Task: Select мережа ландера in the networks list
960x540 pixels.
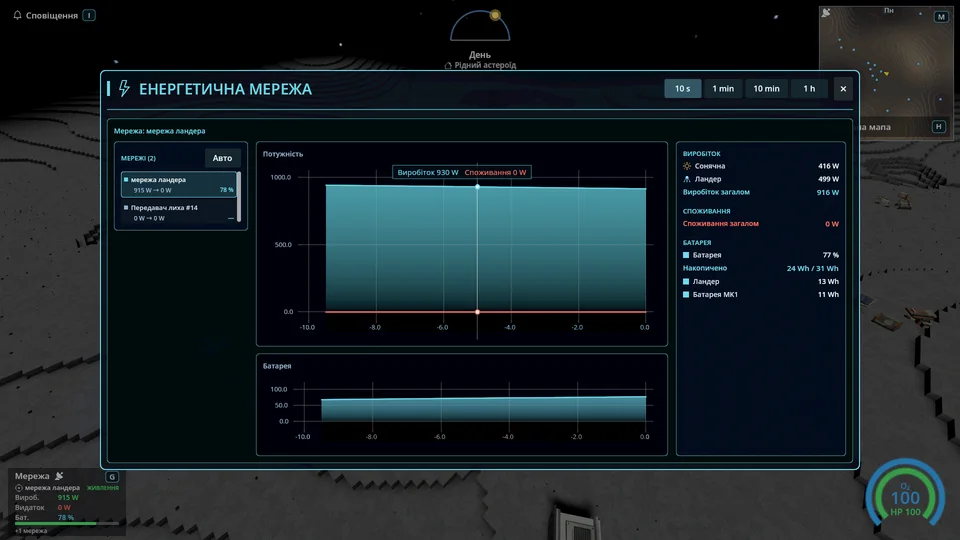Action: (x=178, y=184)
